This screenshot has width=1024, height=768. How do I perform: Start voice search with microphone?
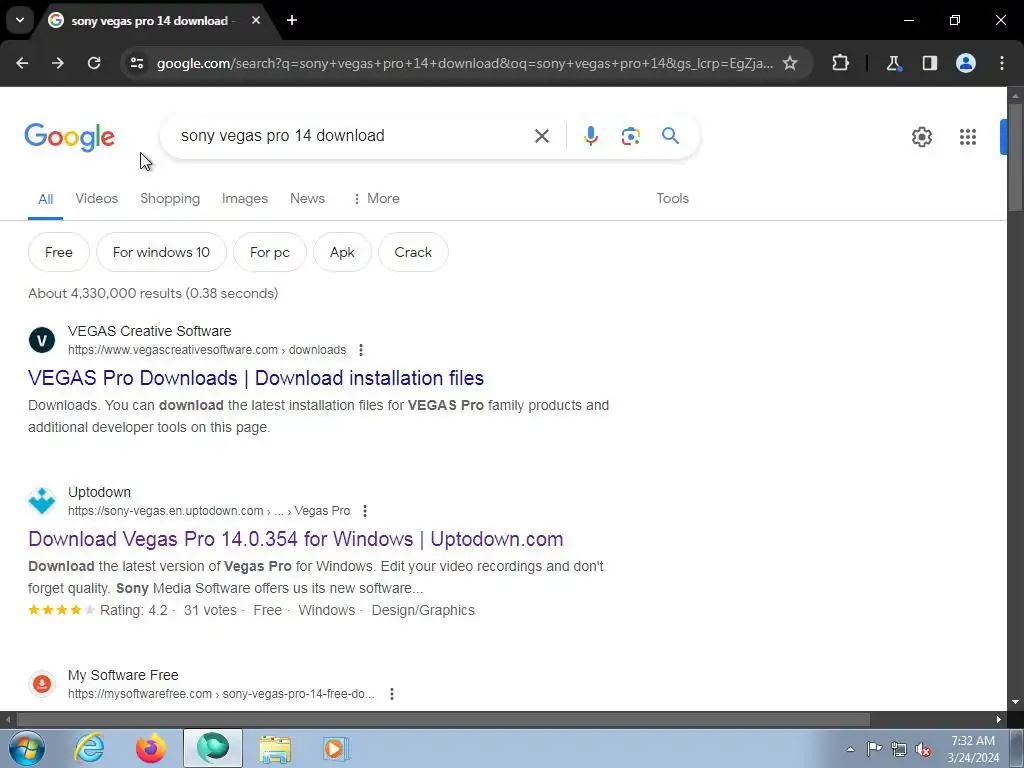(590, 136)
